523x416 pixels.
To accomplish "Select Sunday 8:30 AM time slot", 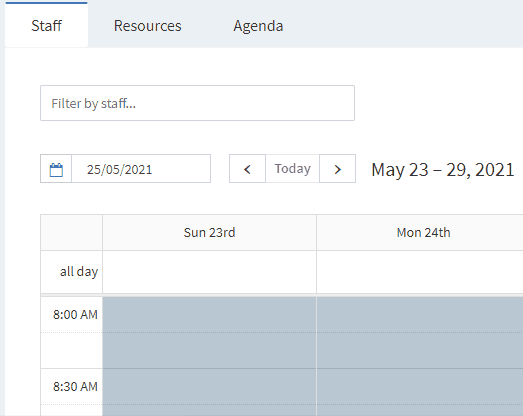I will (209, 387).
